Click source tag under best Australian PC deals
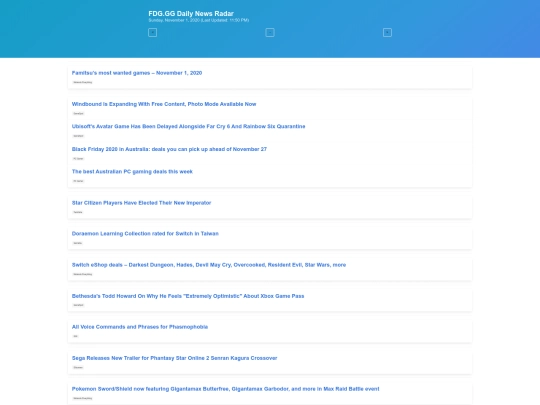540x405 pixels. coord(79,181)
